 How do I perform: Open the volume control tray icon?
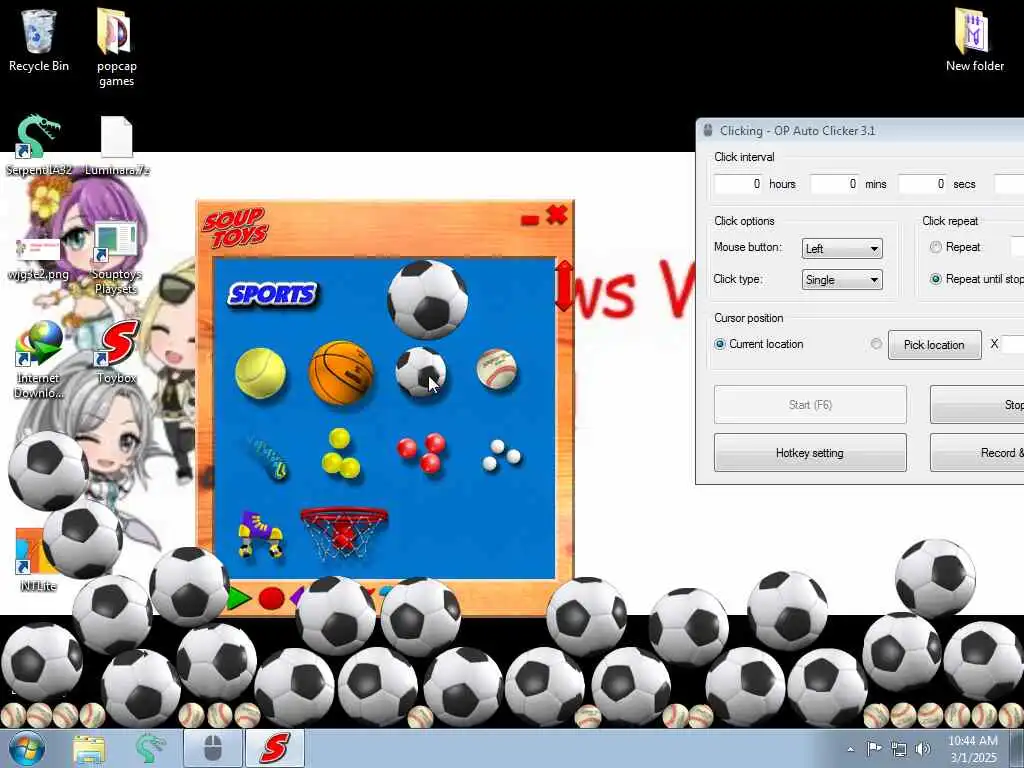pyautogui.click(x=923, y=748)
